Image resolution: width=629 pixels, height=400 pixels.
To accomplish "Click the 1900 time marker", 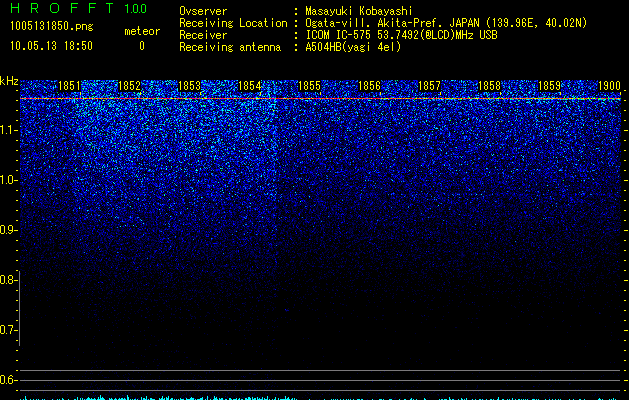I will coord(609,86).
